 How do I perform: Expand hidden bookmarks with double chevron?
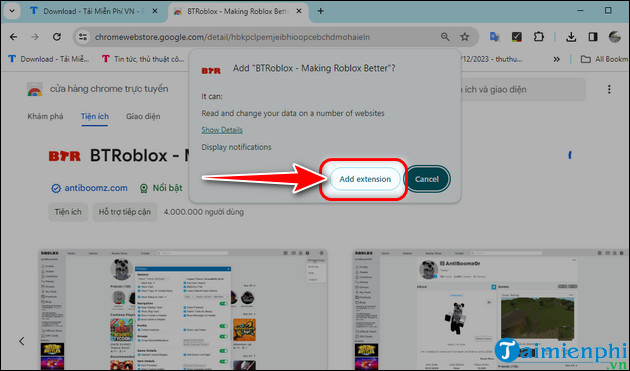556,59
